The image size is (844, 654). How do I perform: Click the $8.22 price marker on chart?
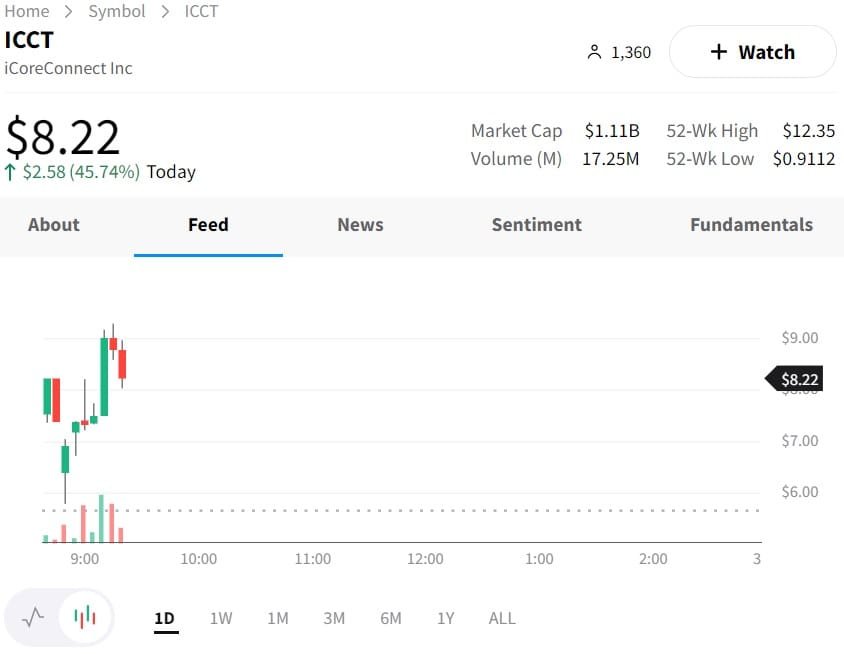point(798,379)
